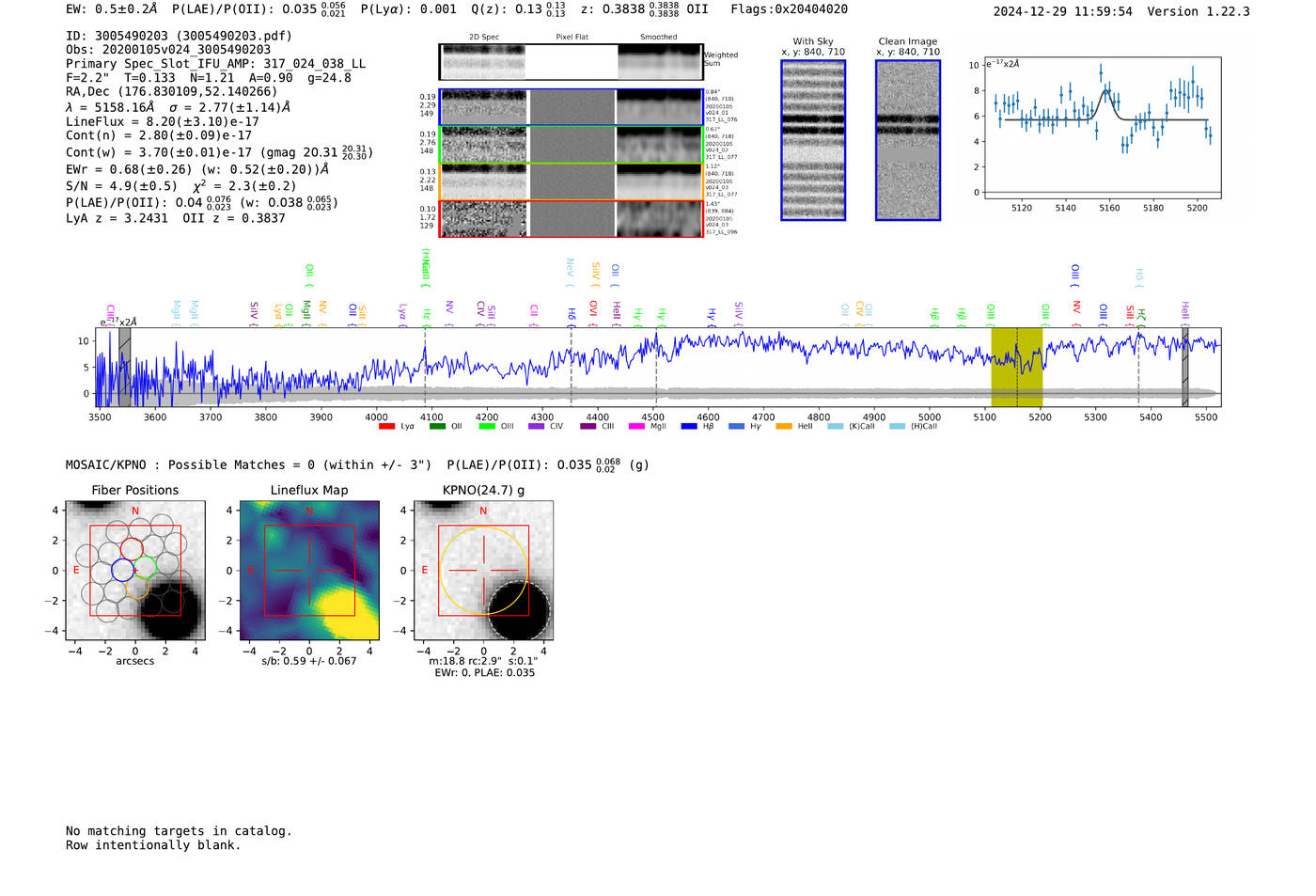The image size is (1316, 896).
Task: Click the Weighted Sum 2D spectrum strip
Action: coord(571,62)
